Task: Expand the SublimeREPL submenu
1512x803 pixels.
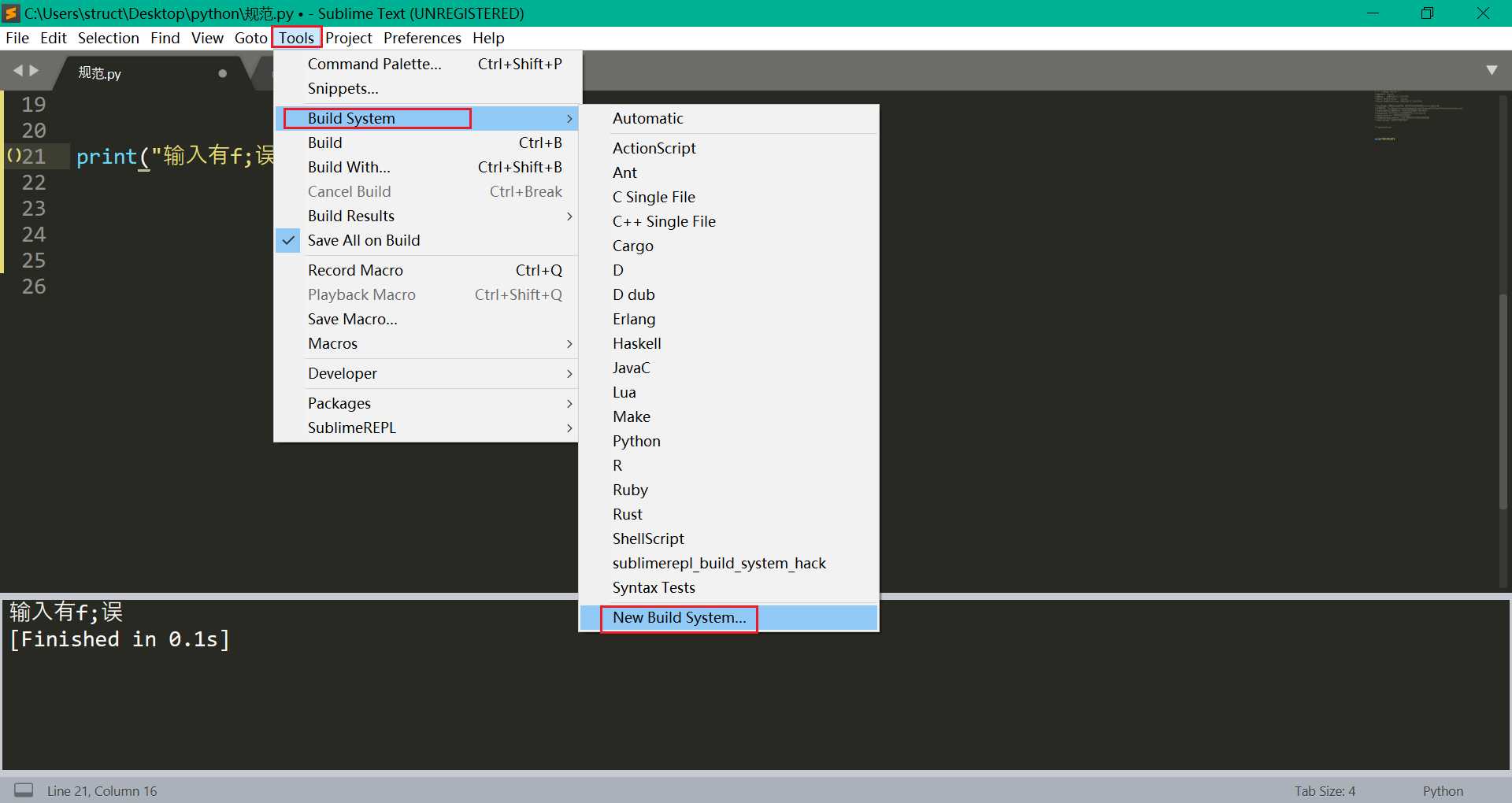Action: [426, 427]
